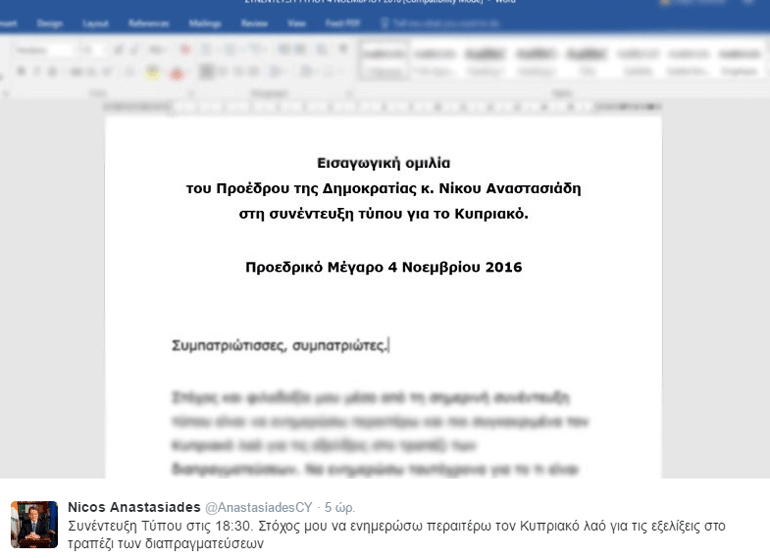770x558 pixels.
Task: Click the bullet list icon
Action: pyautogui.click(x=208, y=49)
